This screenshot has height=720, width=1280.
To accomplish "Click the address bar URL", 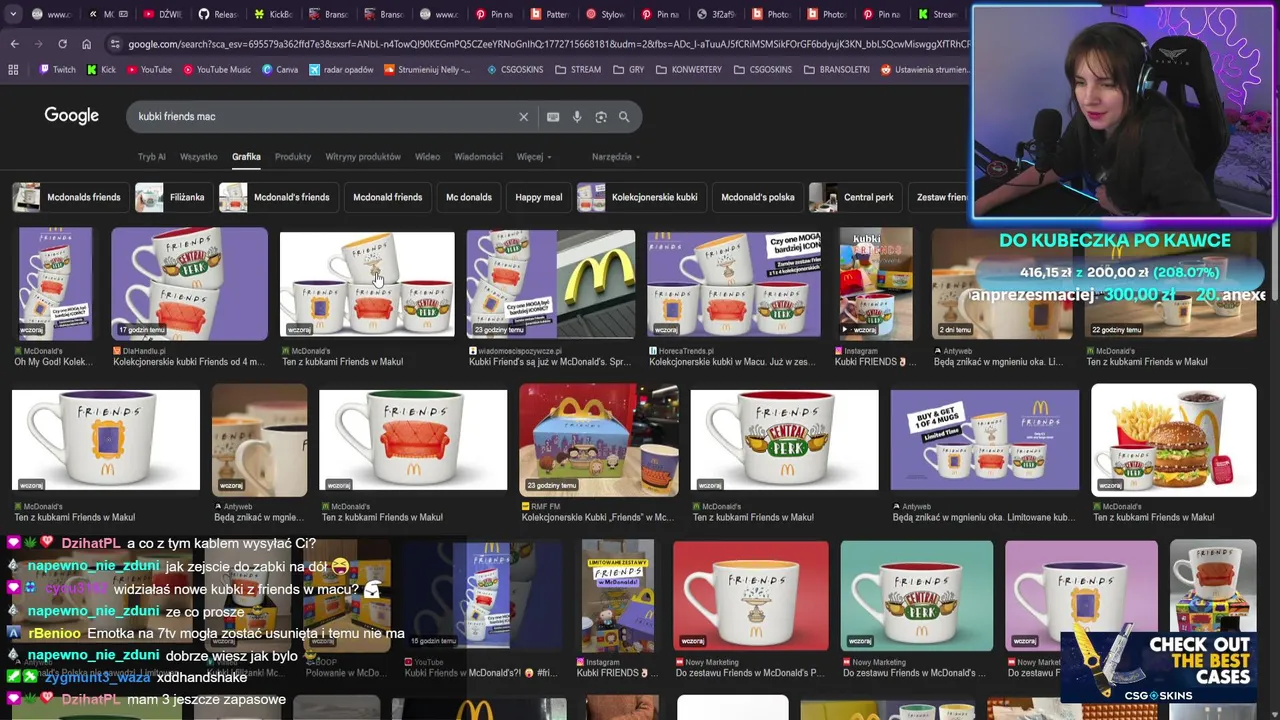I will [548, 44].
